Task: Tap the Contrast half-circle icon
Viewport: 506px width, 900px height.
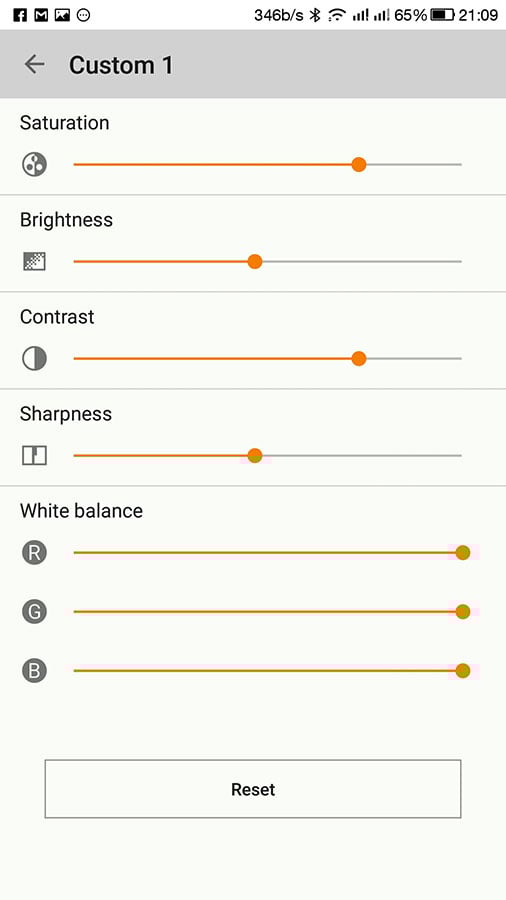Action: (x=34, y=359)
